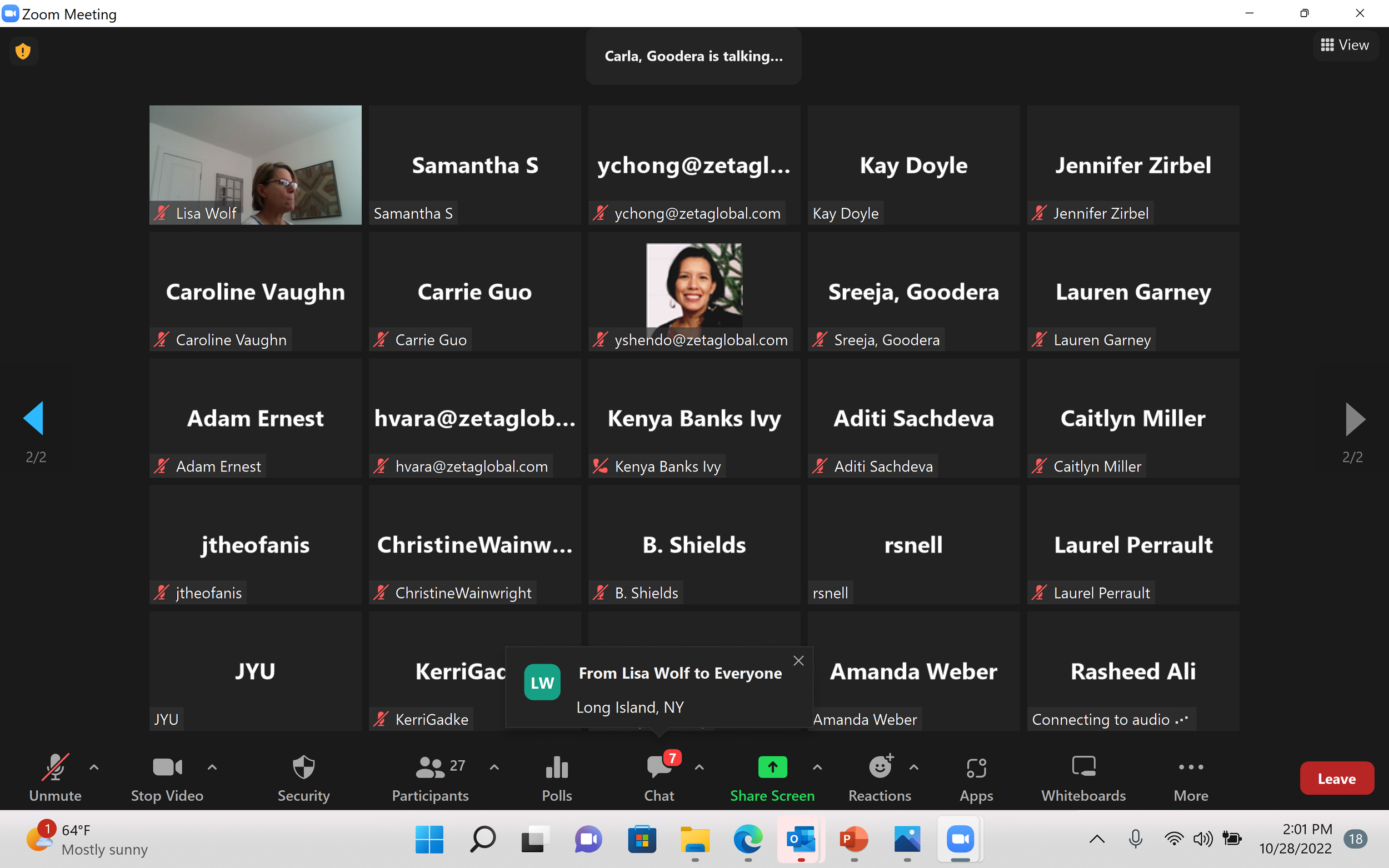
Task: Open Task View in taskbar
Action: click(x=535, y=839)
